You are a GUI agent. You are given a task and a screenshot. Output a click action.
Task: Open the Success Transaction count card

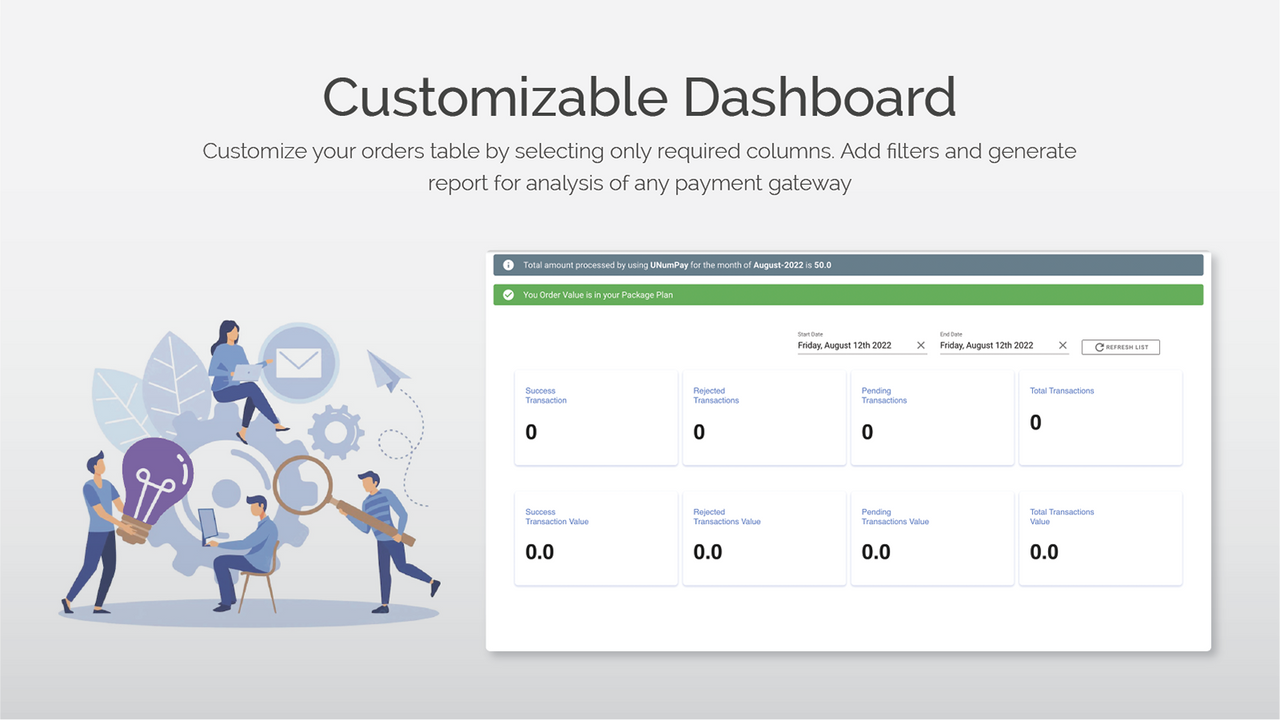pyautogui.click(x=595, y=417)
